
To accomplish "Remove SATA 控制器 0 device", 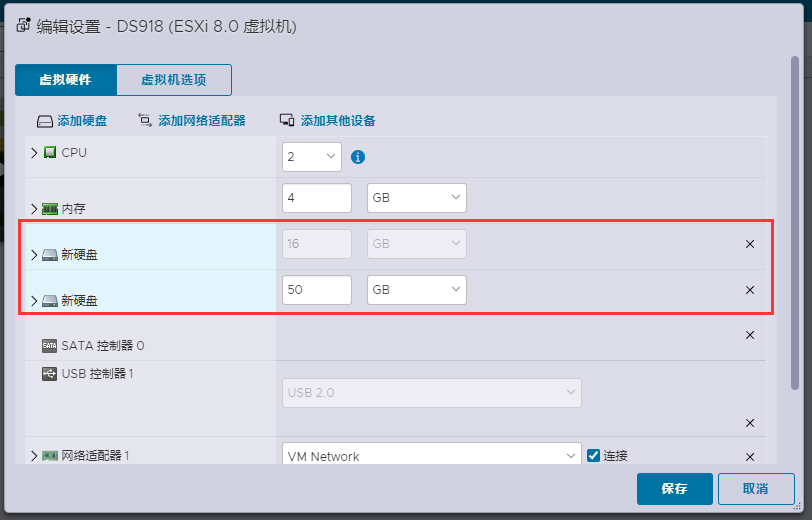I will [x=750, y=336].
